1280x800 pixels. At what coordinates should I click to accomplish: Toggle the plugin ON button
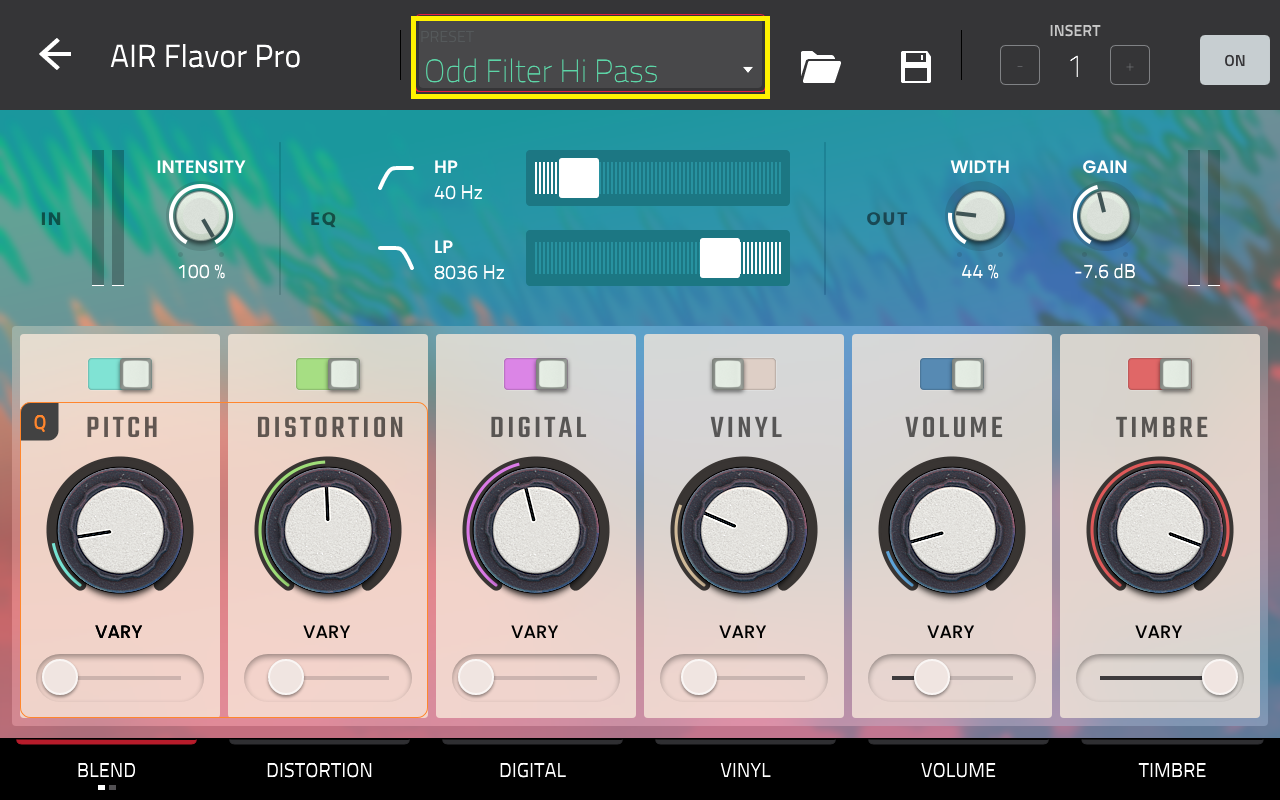point(1235,61)
